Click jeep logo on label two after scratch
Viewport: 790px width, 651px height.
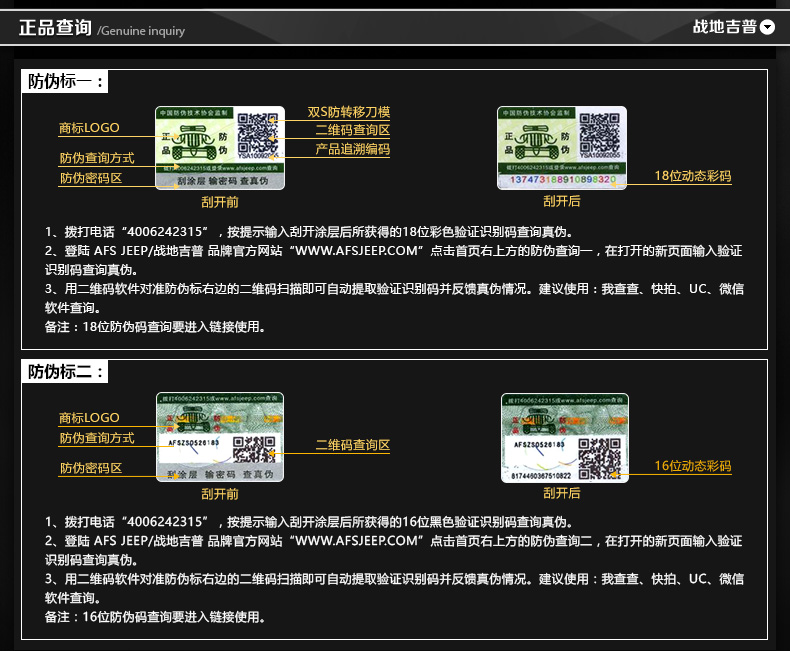click(x=538, y=422)
